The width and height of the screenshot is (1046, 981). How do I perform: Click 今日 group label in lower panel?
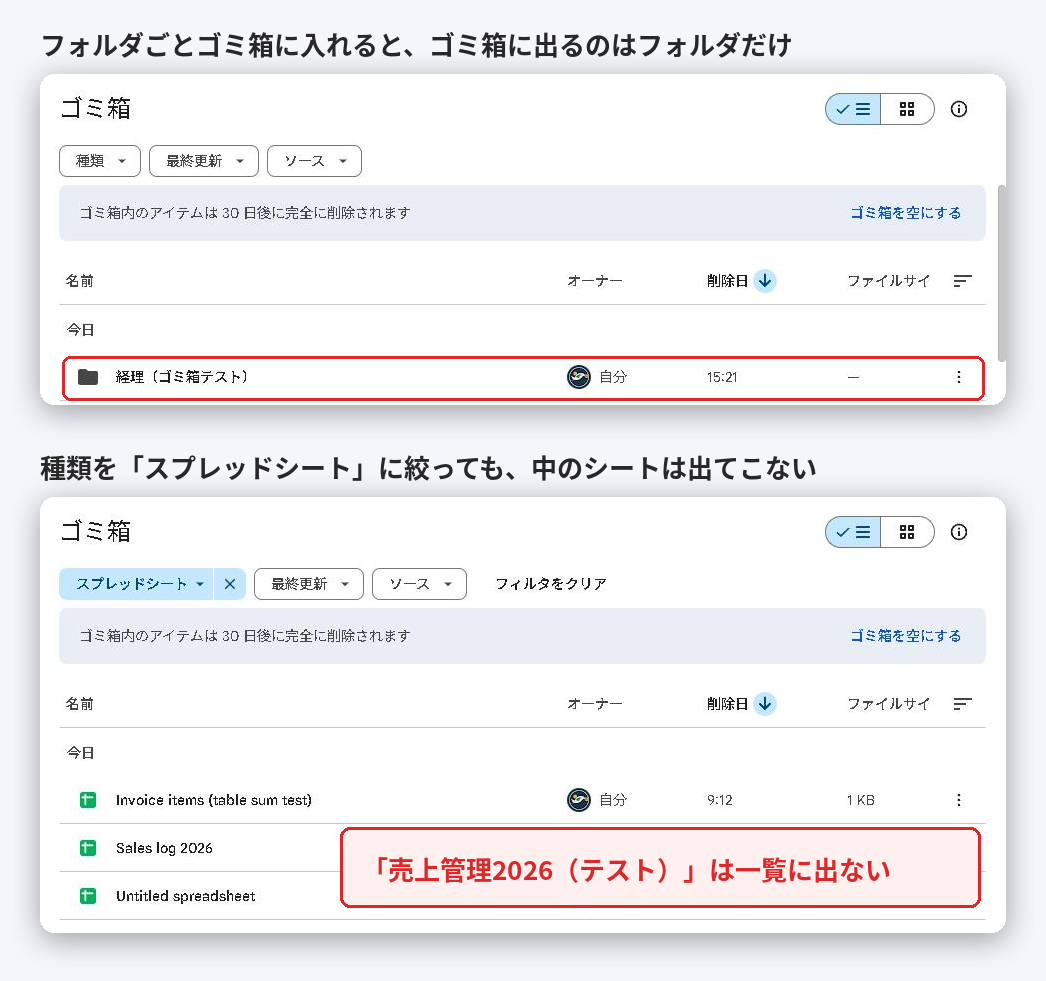click(81, 753)
